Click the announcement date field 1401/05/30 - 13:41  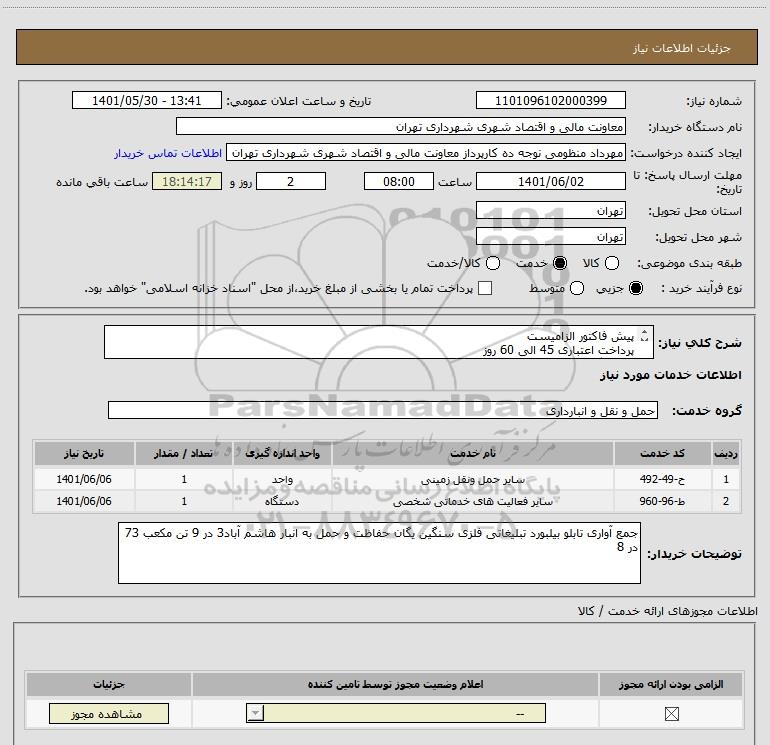[146, 101]
